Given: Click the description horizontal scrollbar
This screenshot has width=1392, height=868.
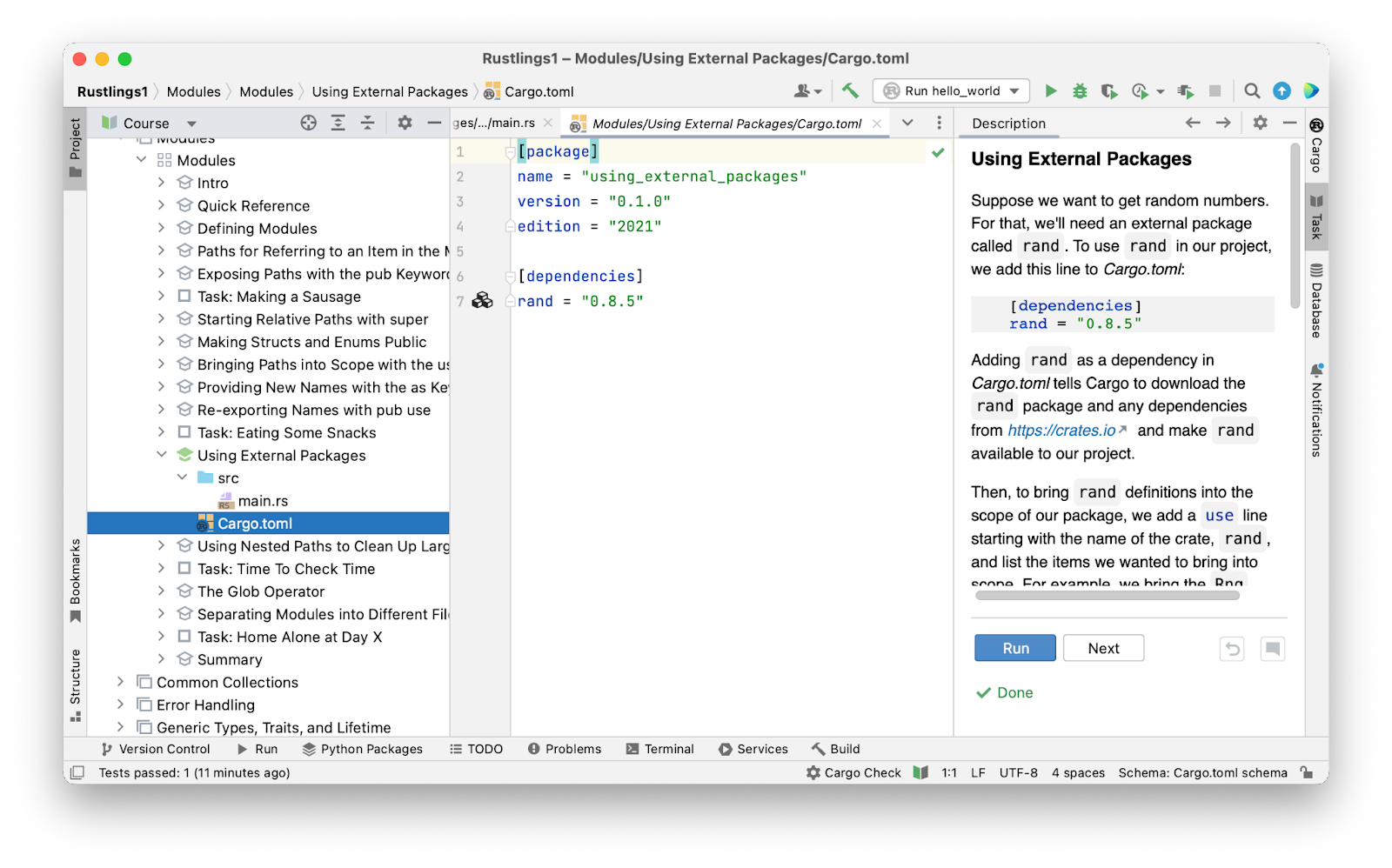Looking at the screenshot, I should pyautogui.click(x=1107, y=596).
